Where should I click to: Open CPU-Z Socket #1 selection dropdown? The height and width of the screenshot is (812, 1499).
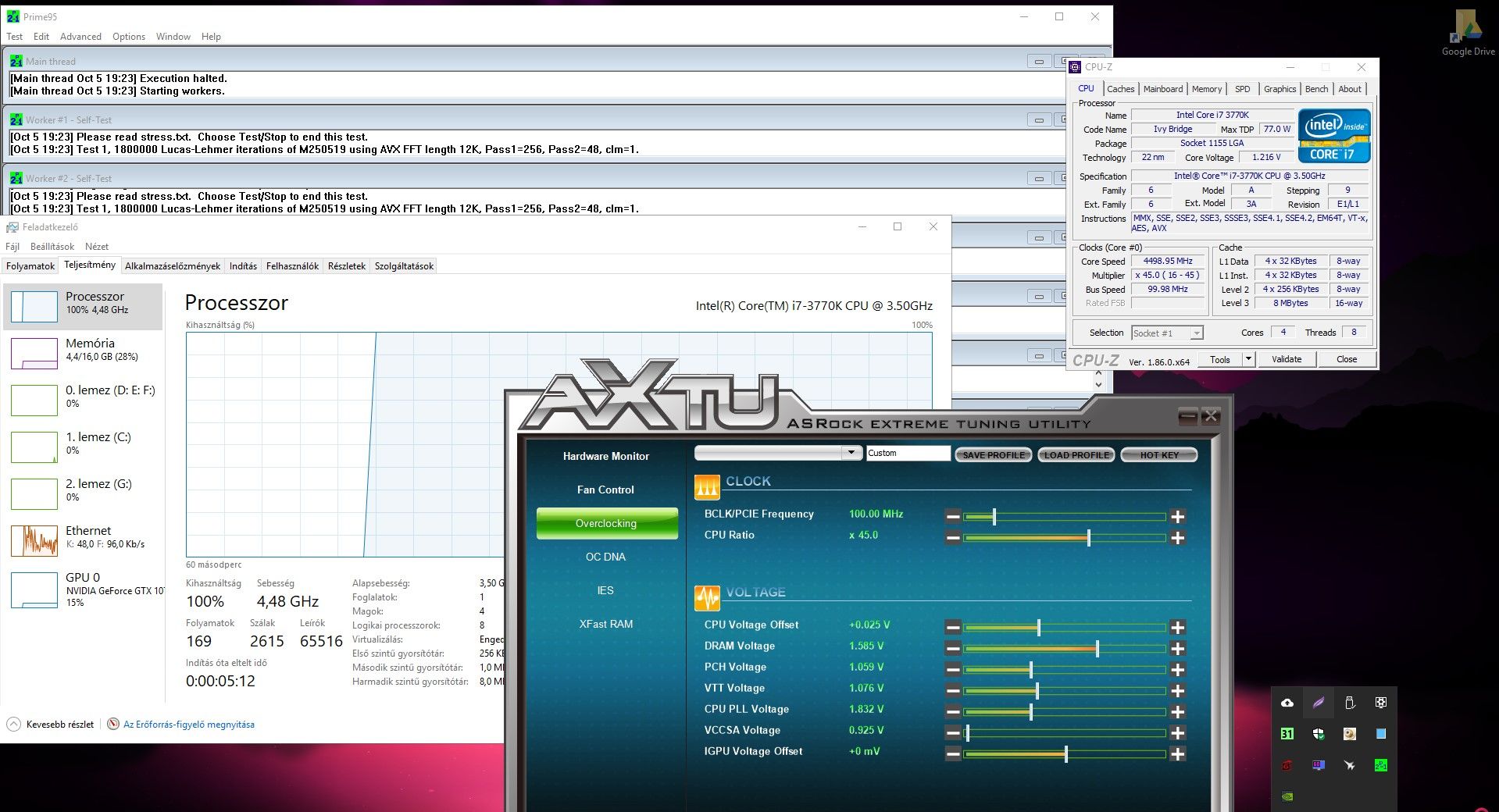click(1196, 333)
